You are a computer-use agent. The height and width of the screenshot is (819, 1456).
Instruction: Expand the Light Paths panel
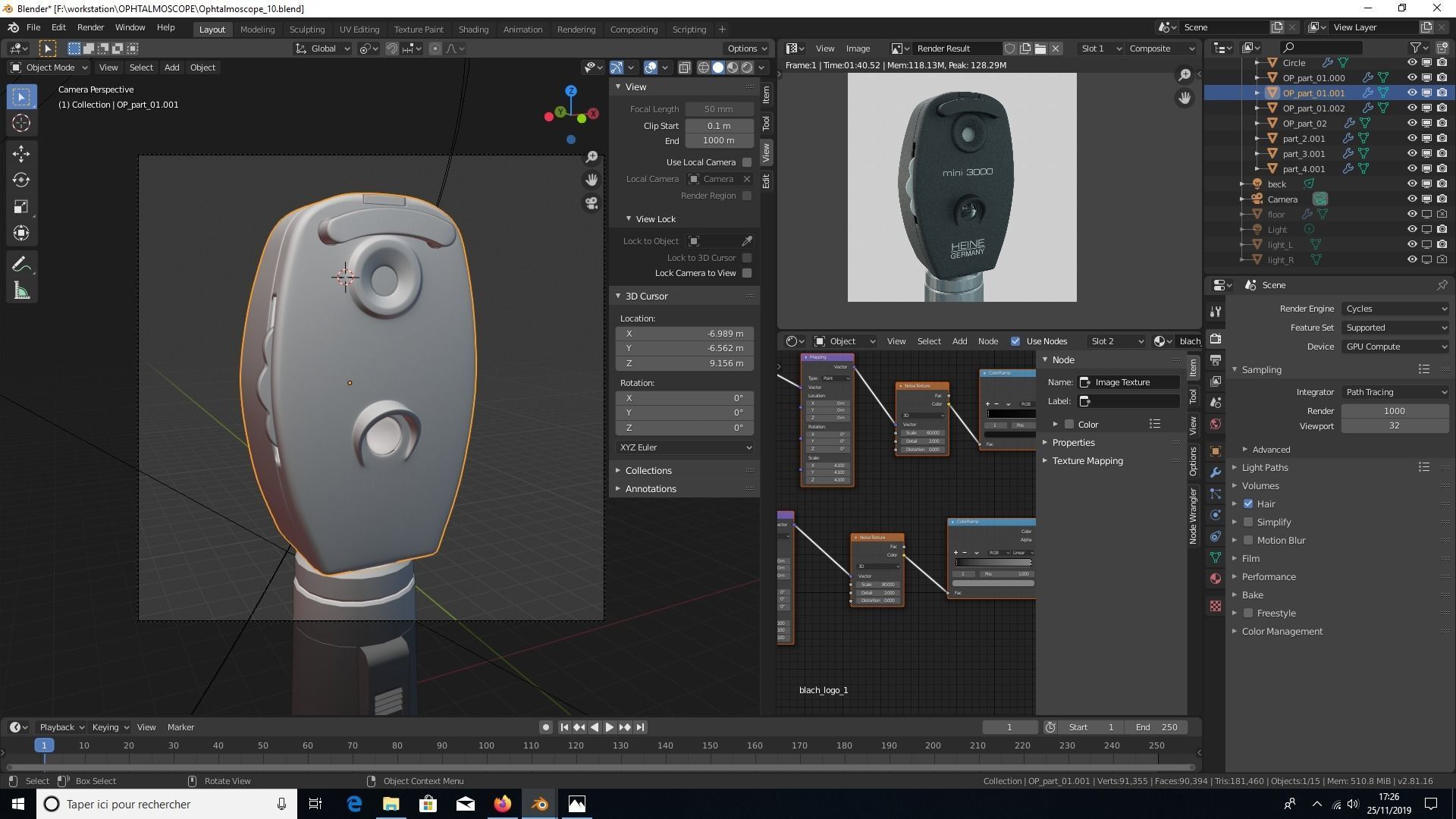pos(1265,468)
